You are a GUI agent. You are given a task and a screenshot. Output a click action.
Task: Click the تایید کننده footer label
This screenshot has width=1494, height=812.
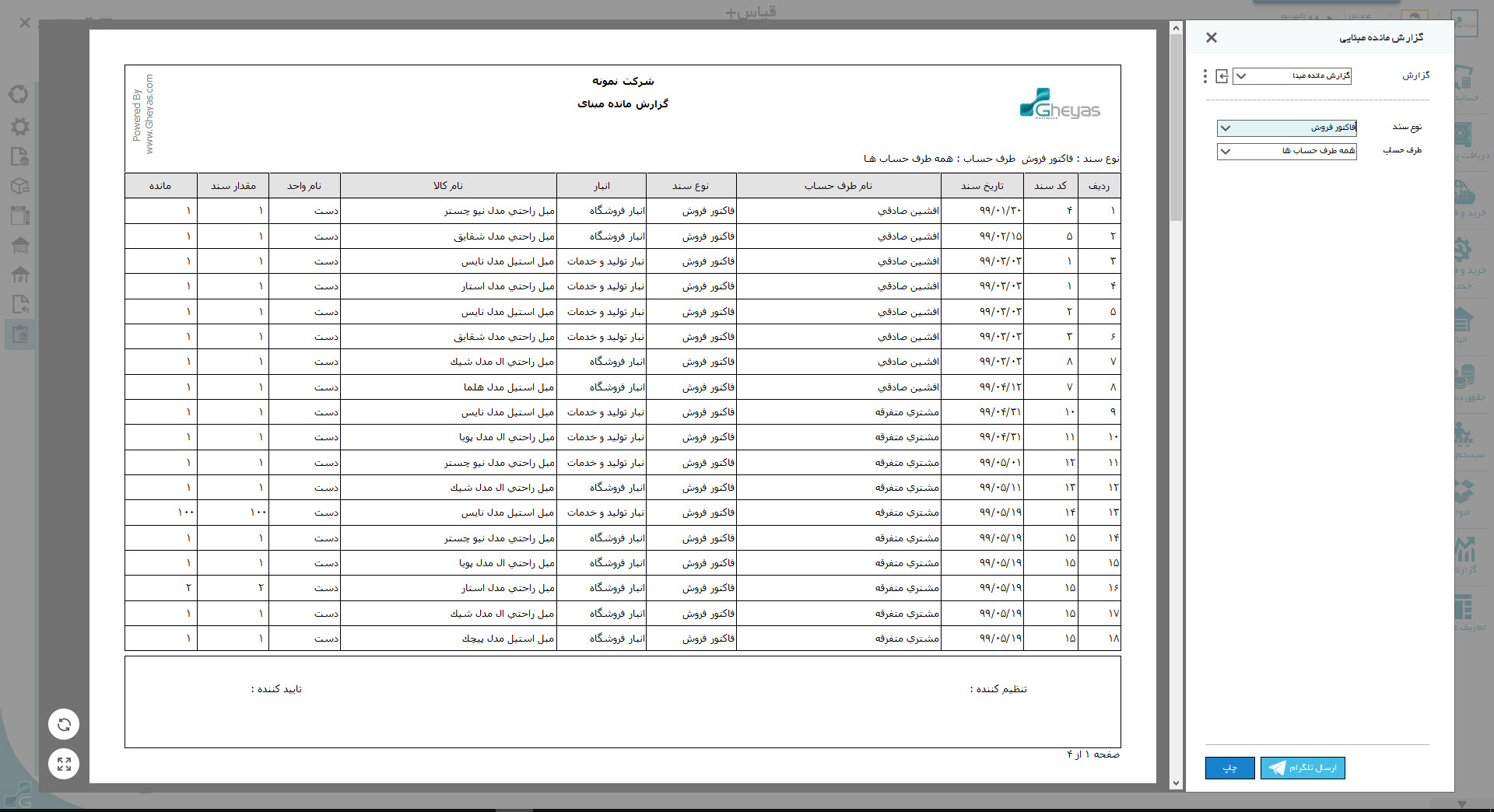[x=276, y=689]
